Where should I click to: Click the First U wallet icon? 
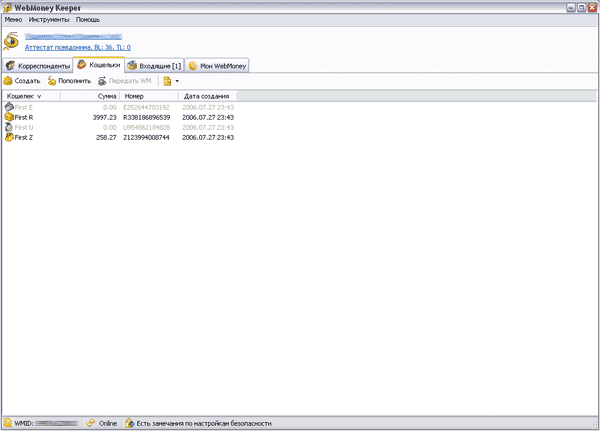click(x=9, y=127)
